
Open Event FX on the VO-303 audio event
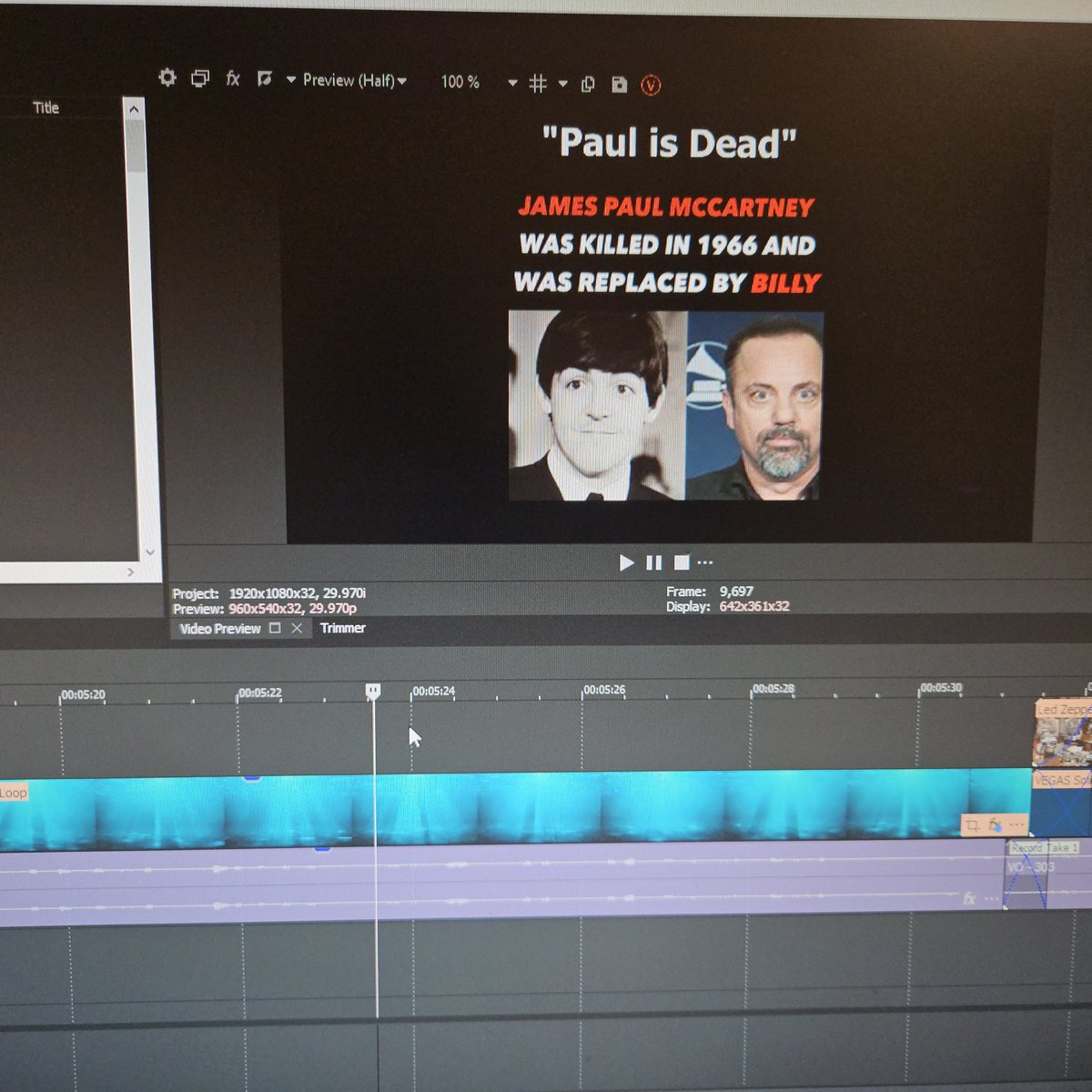tap(967, 898)
